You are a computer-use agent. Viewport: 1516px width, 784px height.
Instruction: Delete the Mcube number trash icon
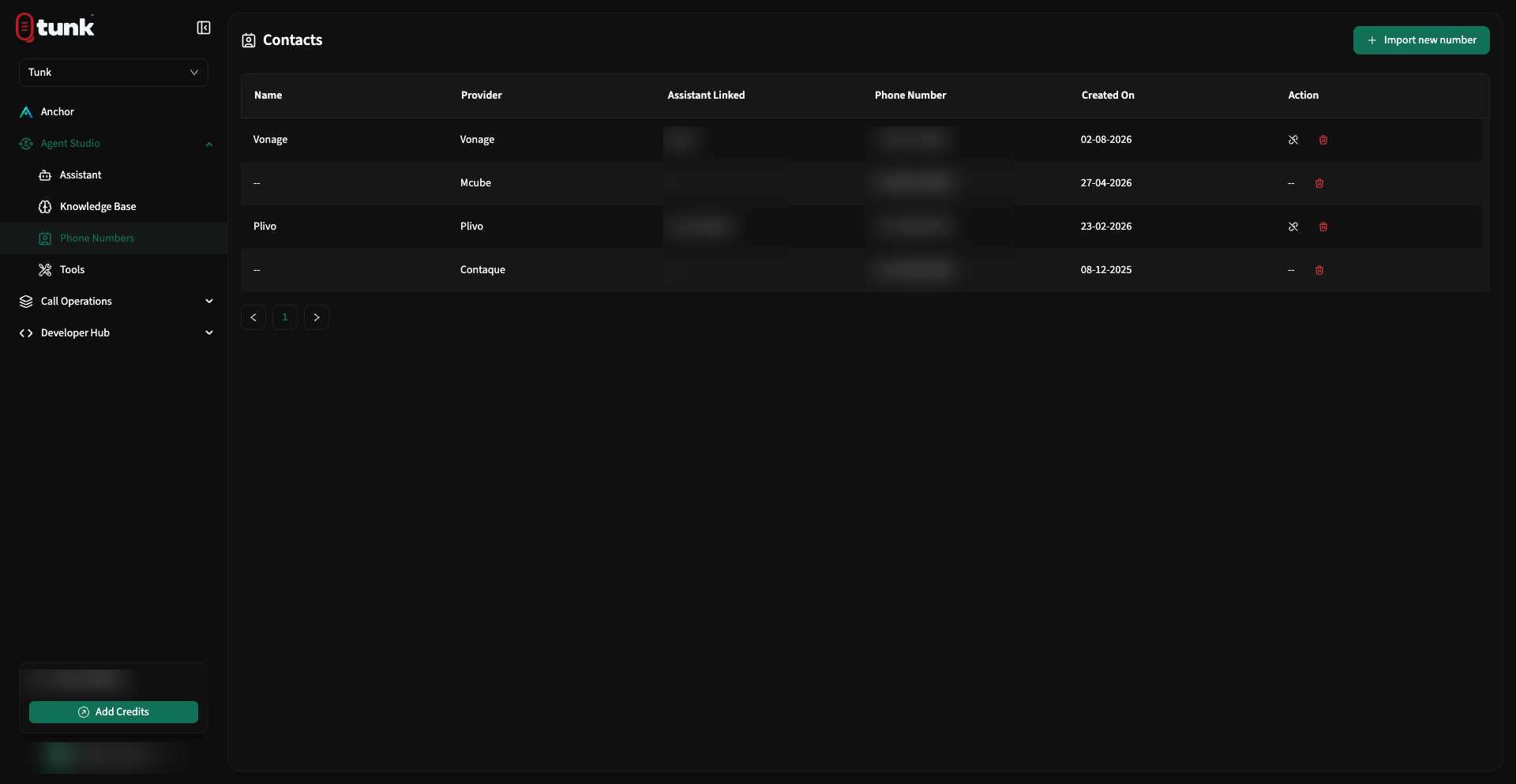1319,183
